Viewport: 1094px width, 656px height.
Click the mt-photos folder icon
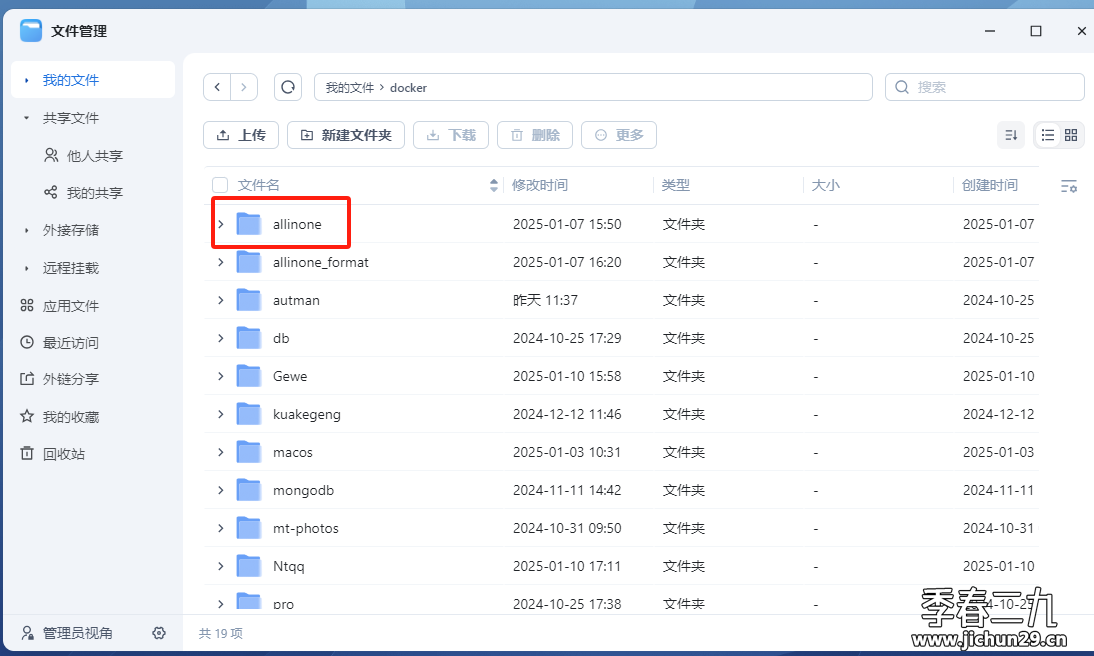coord(248,528)
